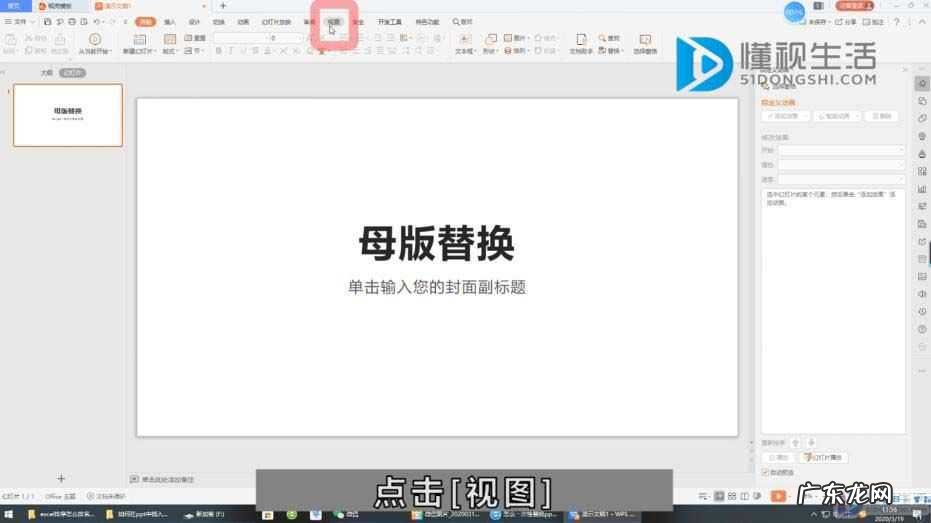Switch to the 插入 Insert tab
Image resolution: width=931 pixels, height=523 pixels.
(x=170, y=22)
